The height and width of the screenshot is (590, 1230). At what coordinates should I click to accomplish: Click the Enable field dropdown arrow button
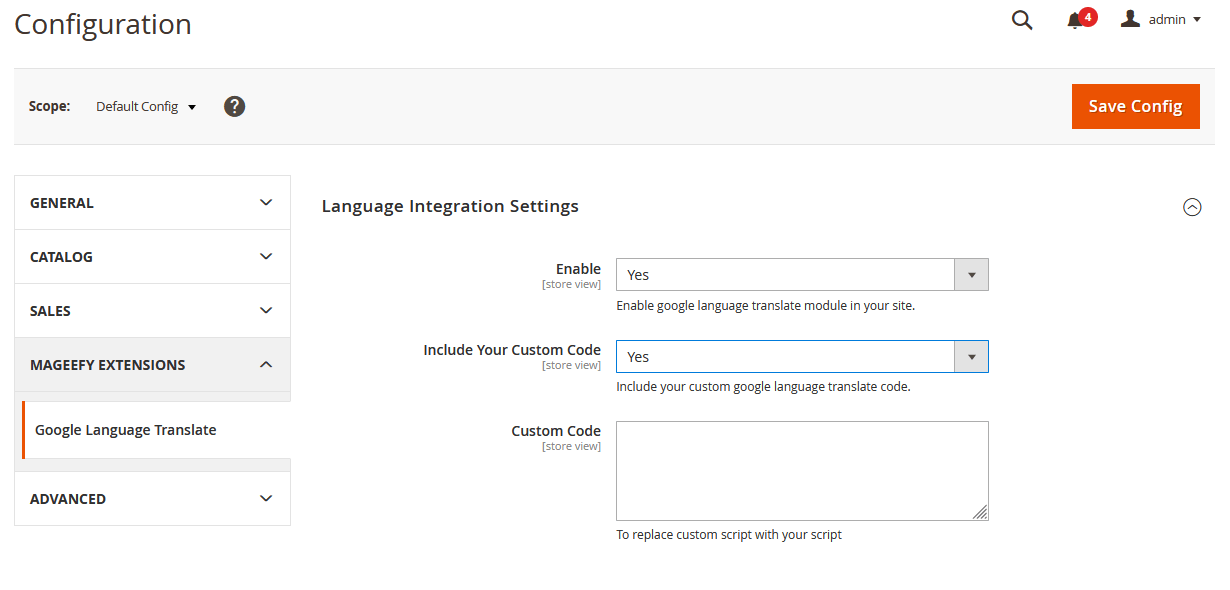click(971, 274)
